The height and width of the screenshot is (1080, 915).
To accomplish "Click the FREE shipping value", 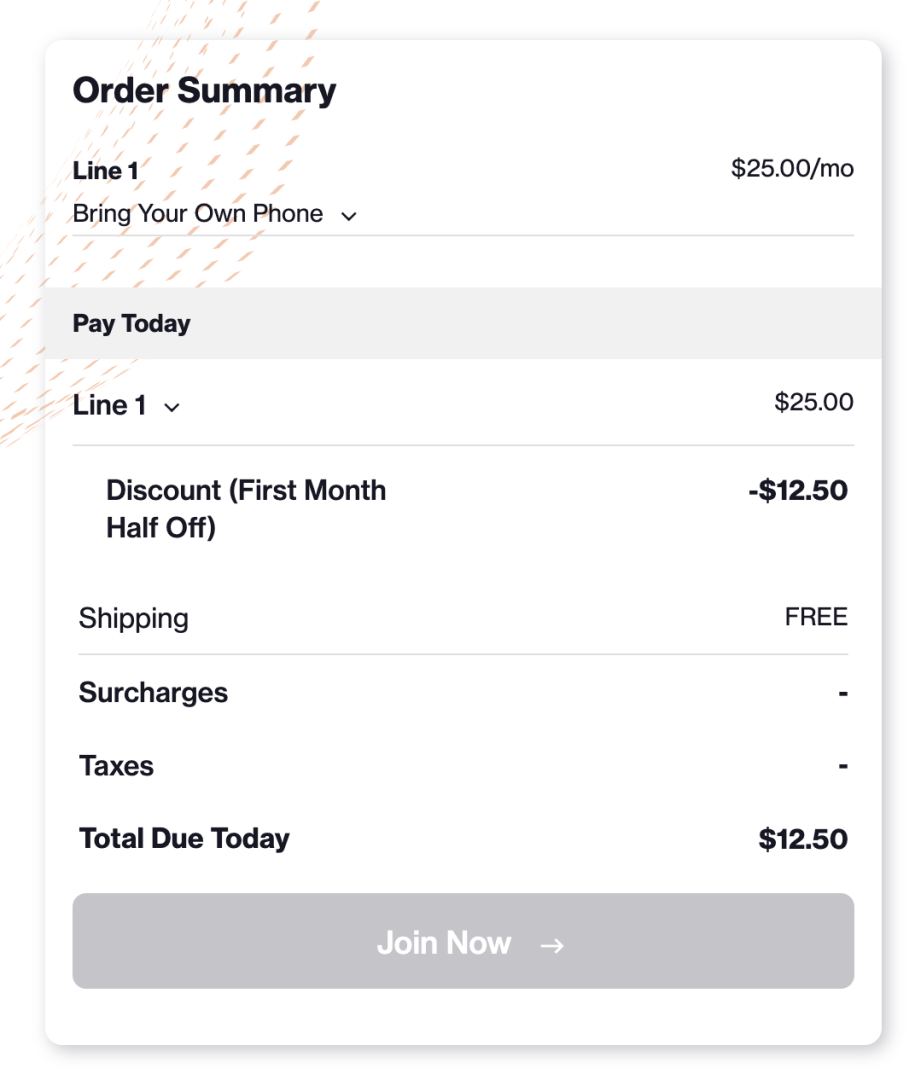I will (x=816, y=616).
